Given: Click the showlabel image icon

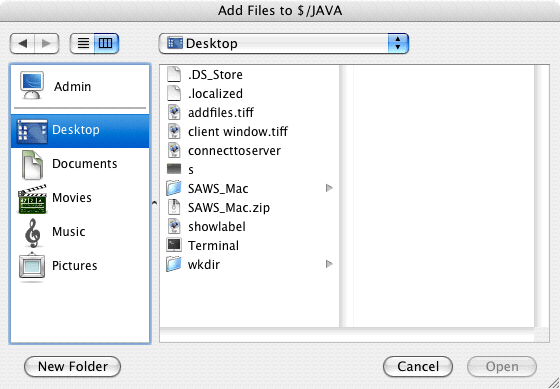Looking at the screenshot, I should click(174, 226).
